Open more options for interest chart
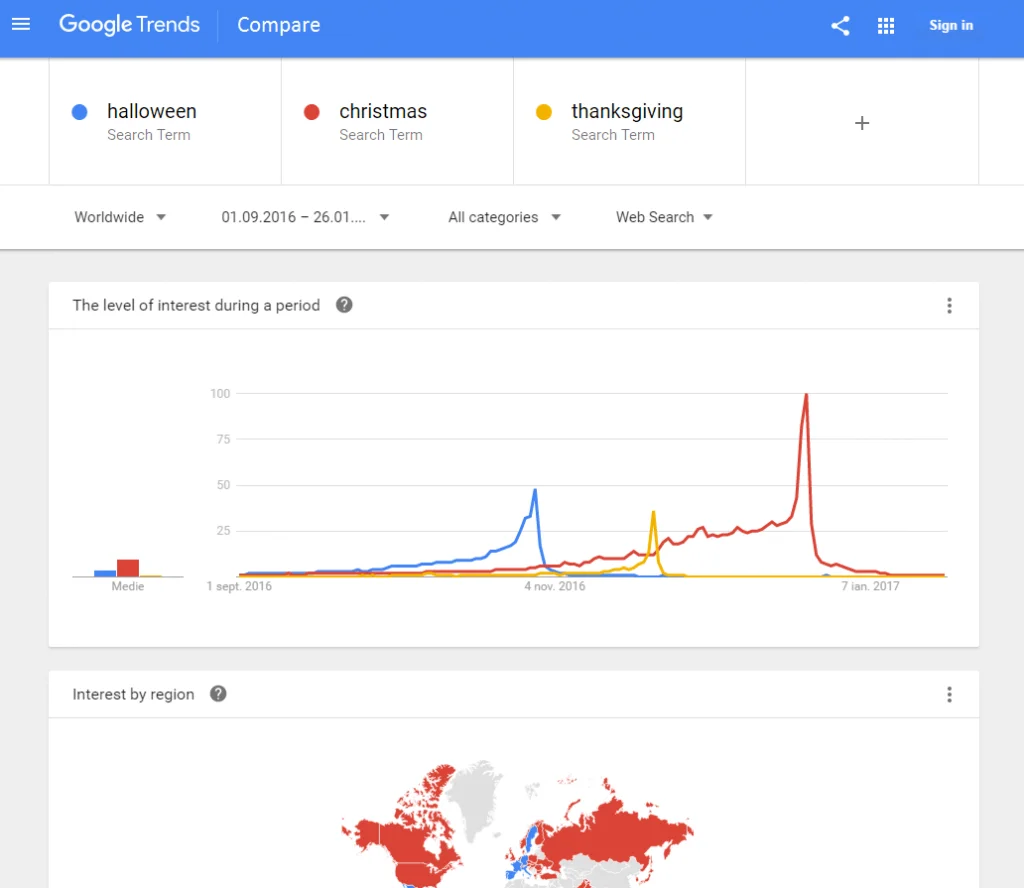The width and height of the screenshot is (1024, 888). [x=949, y=306]
